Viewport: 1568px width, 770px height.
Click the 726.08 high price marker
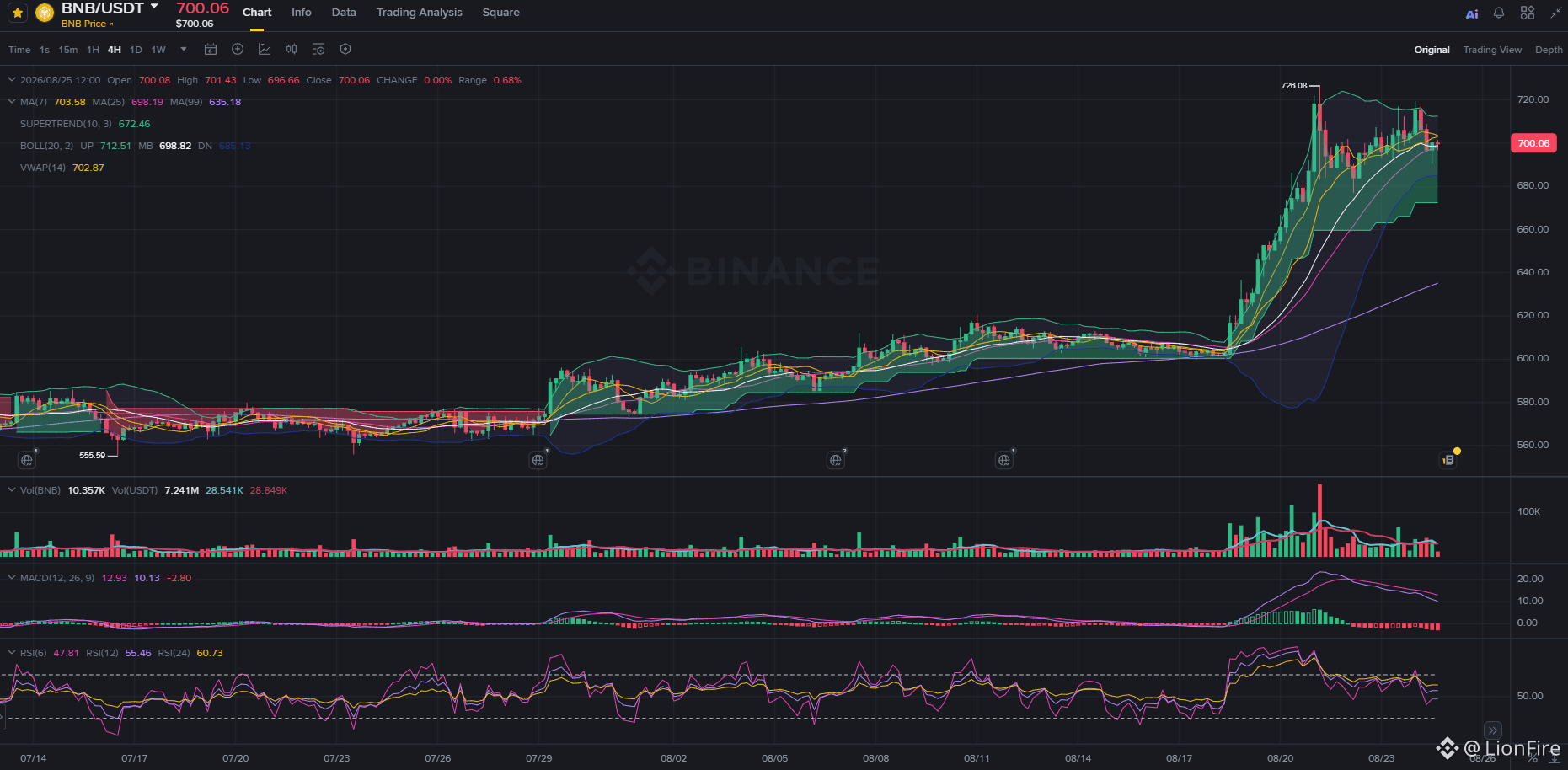click(x=1294, y=86)
